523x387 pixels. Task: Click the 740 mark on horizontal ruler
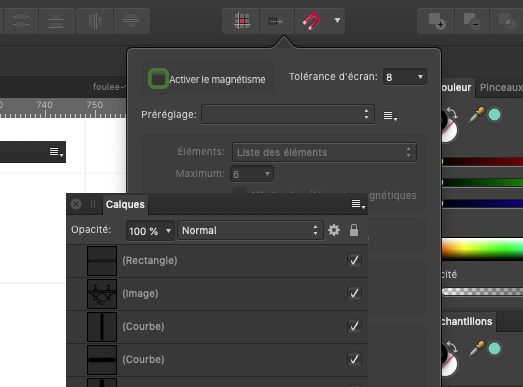click(x=45, y=105)
